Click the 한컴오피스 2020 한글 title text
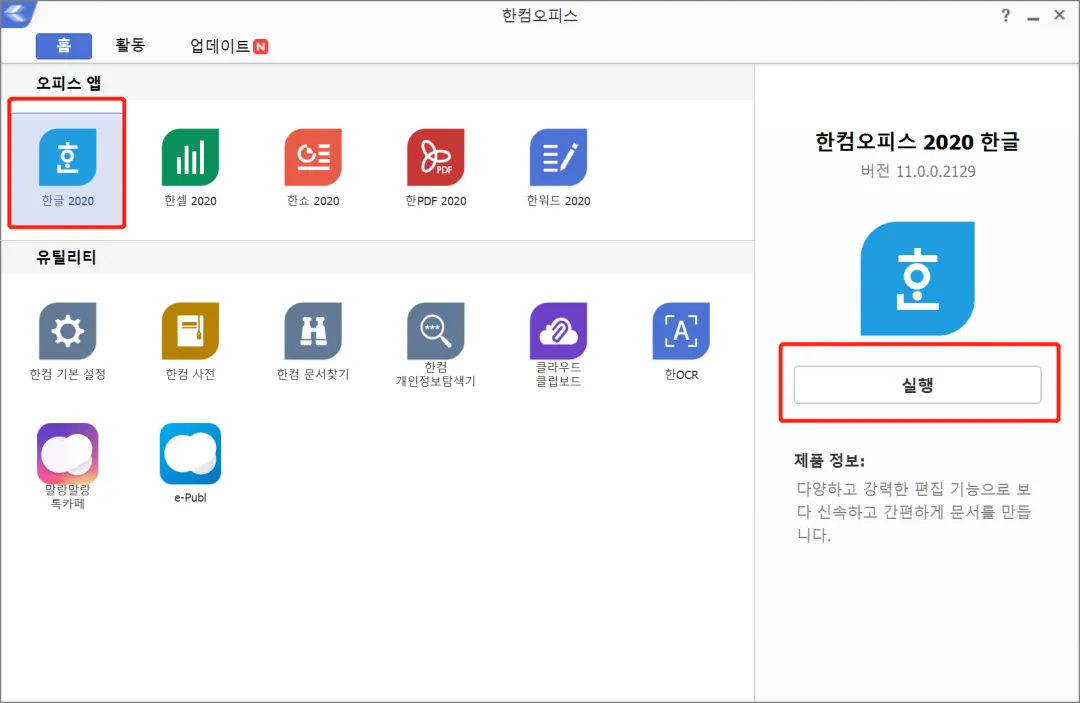Viewport: 1080px width, 703px height. (x=917, y=142)
